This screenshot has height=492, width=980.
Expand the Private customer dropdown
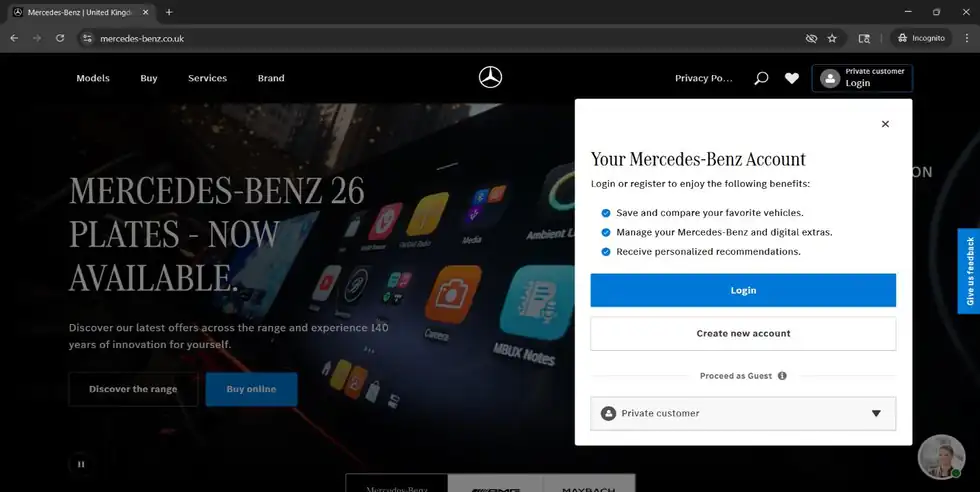coord(743,413)
